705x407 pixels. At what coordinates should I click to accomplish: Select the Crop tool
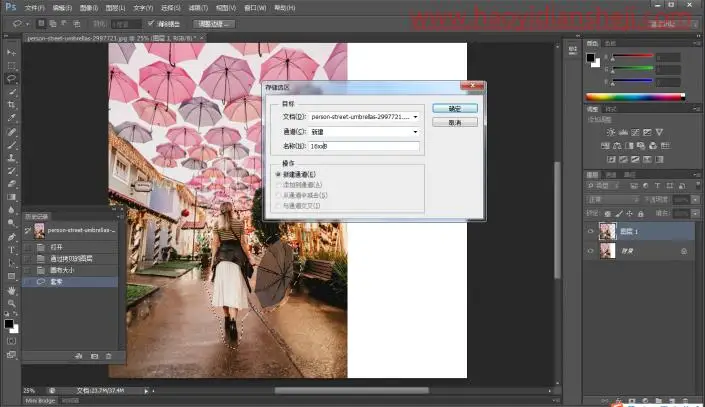click(x=11, y=105)
